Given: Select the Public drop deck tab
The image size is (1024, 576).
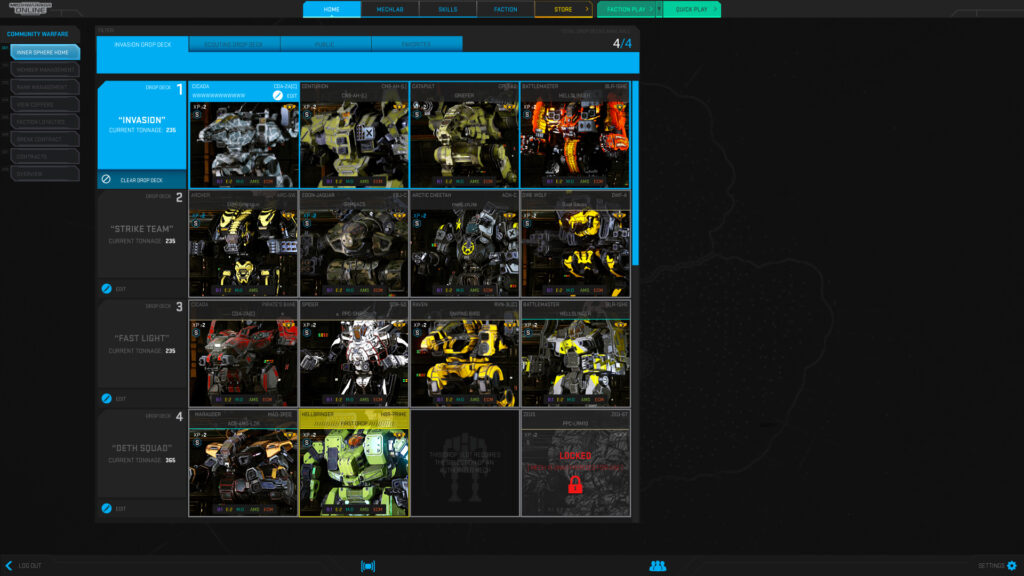Looking at the screenshot, I should (x=325, y=44).
